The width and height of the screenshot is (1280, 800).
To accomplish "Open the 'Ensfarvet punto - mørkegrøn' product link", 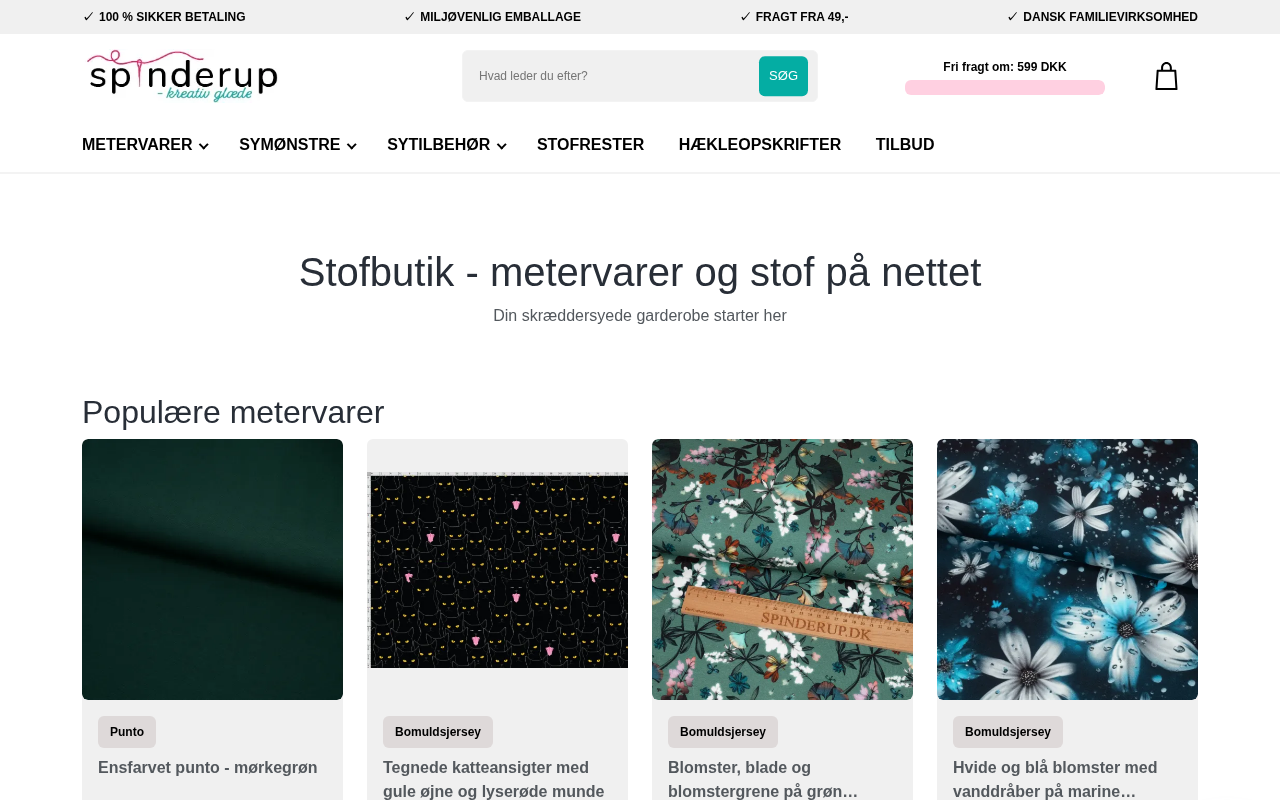I will (208, 768).
